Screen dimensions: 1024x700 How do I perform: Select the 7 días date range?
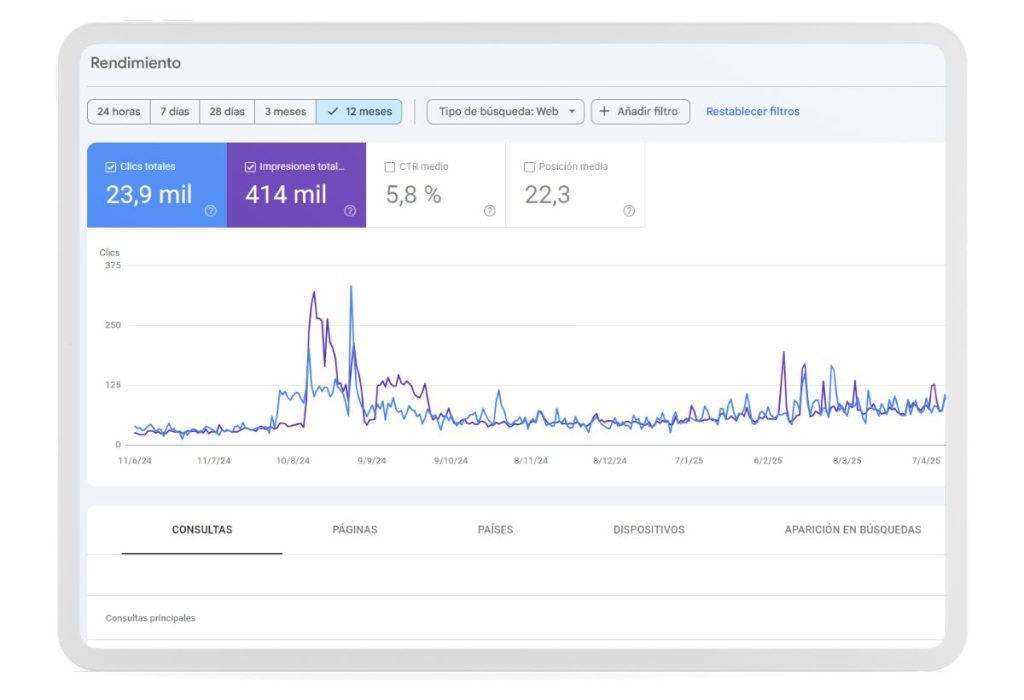[x=174, y=112]
